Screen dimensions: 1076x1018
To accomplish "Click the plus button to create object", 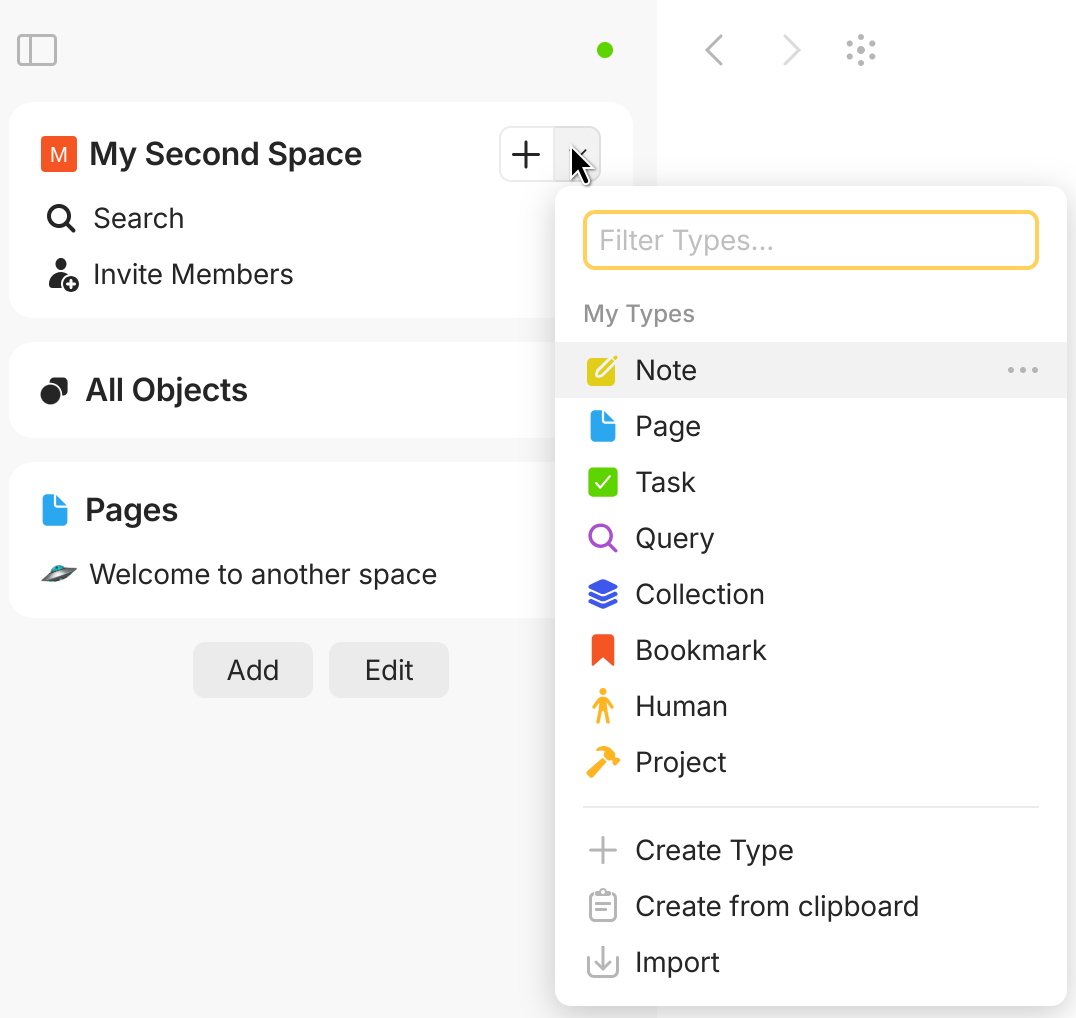I will tap(526, 154).
